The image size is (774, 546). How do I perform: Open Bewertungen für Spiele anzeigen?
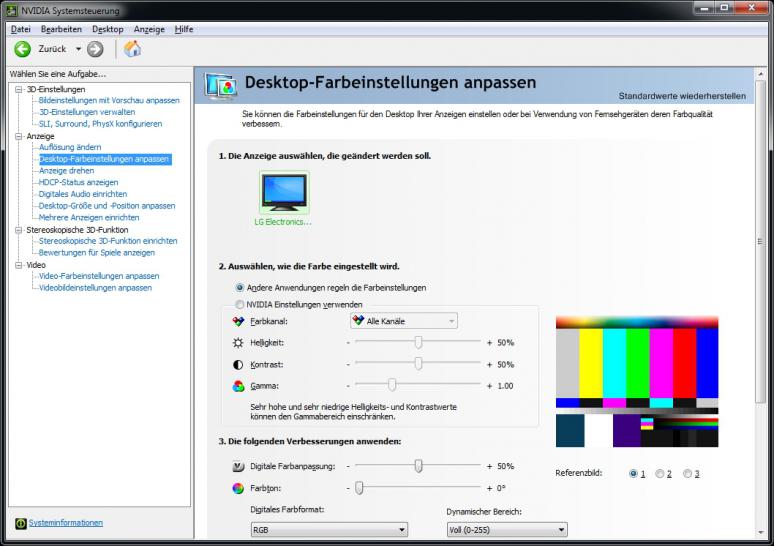point(97,253)
